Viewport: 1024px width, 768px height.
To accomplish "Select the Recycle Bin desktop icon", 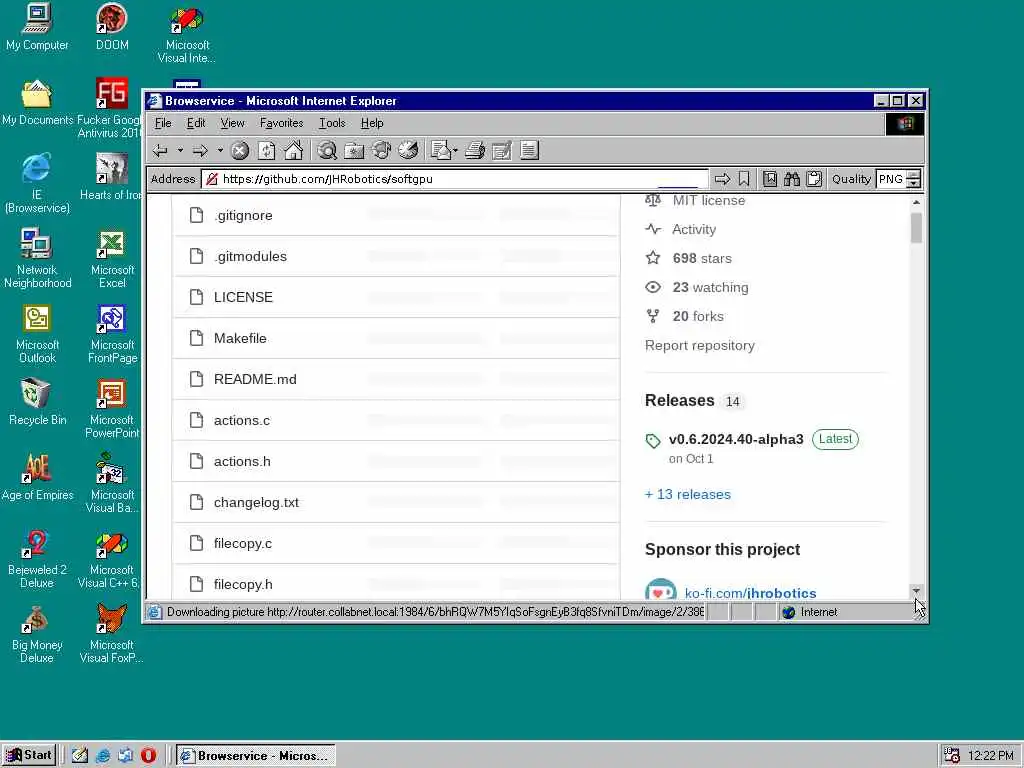I will click(x=37, y=402).
